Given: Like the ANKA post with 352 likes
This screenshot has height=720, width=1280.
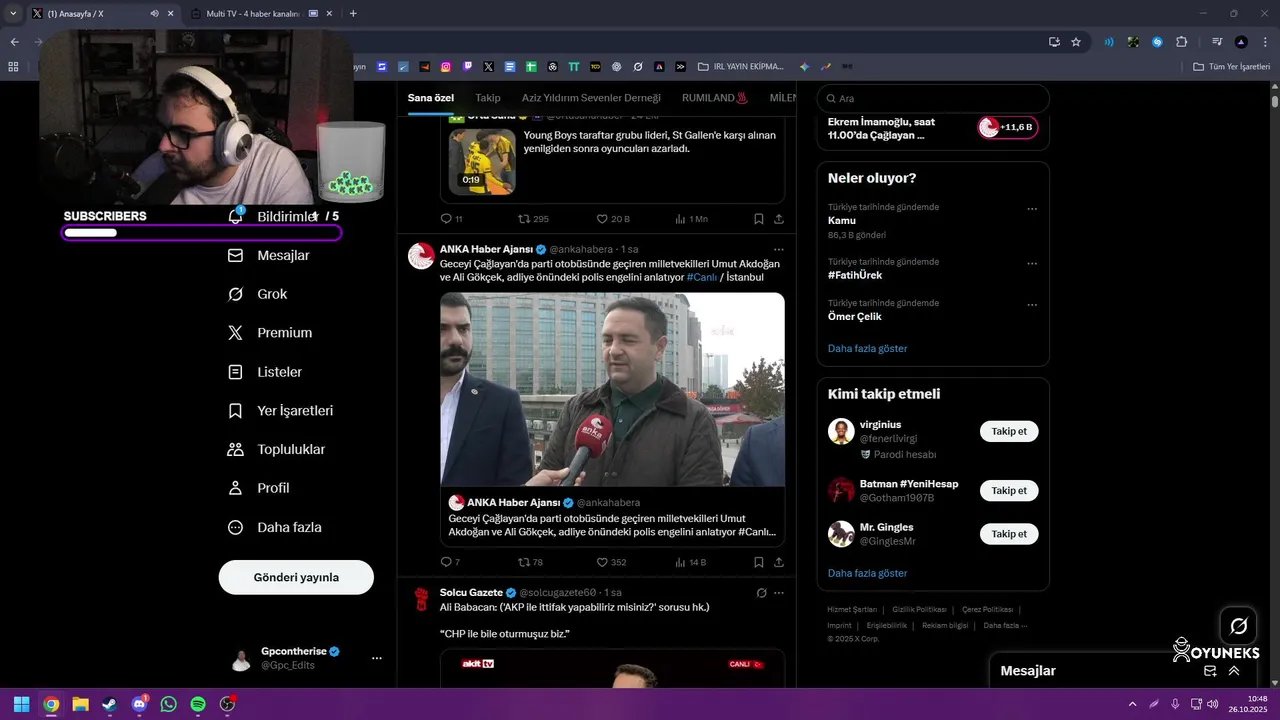Looking at the screenshot, I should click(x=602, y=562).
